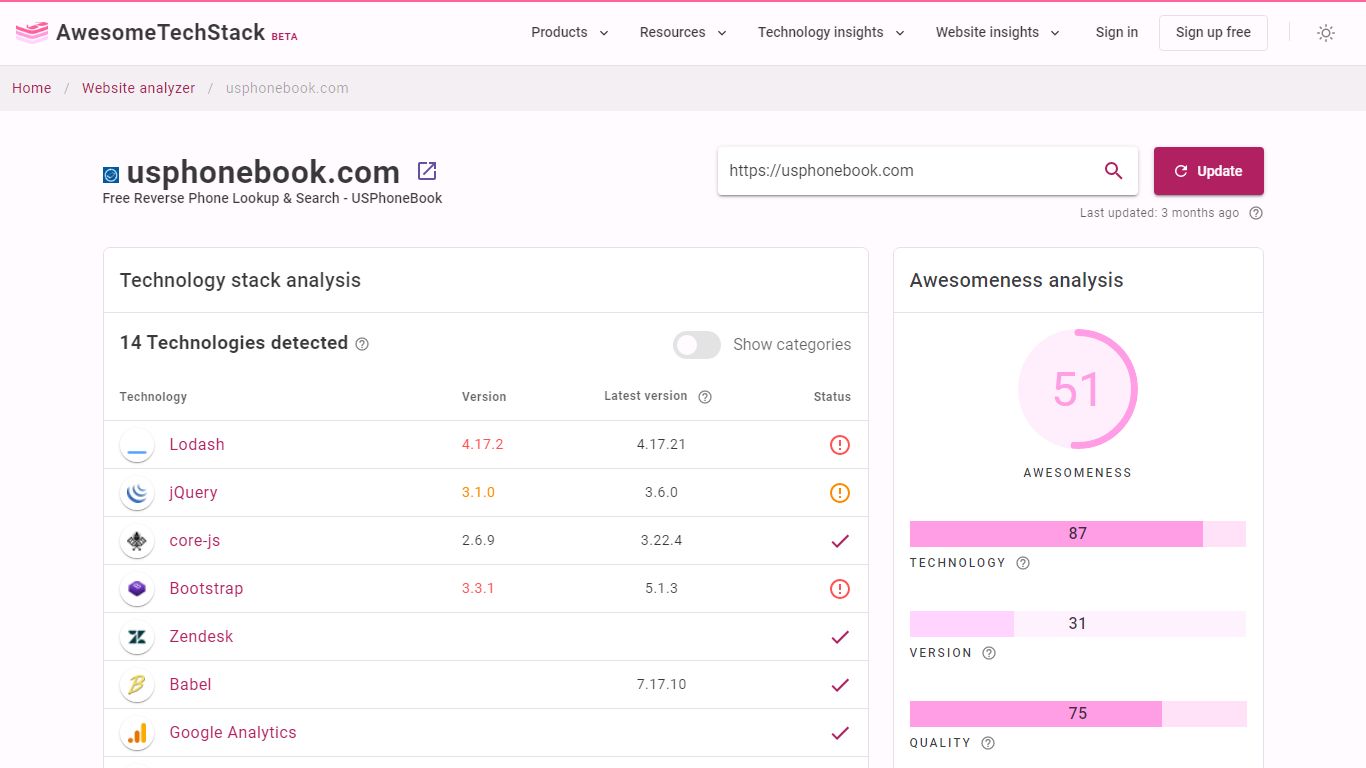Open Website insights dropdown menu
Viewport: 1366px width, 768px height.
click(x=998, y=33)
